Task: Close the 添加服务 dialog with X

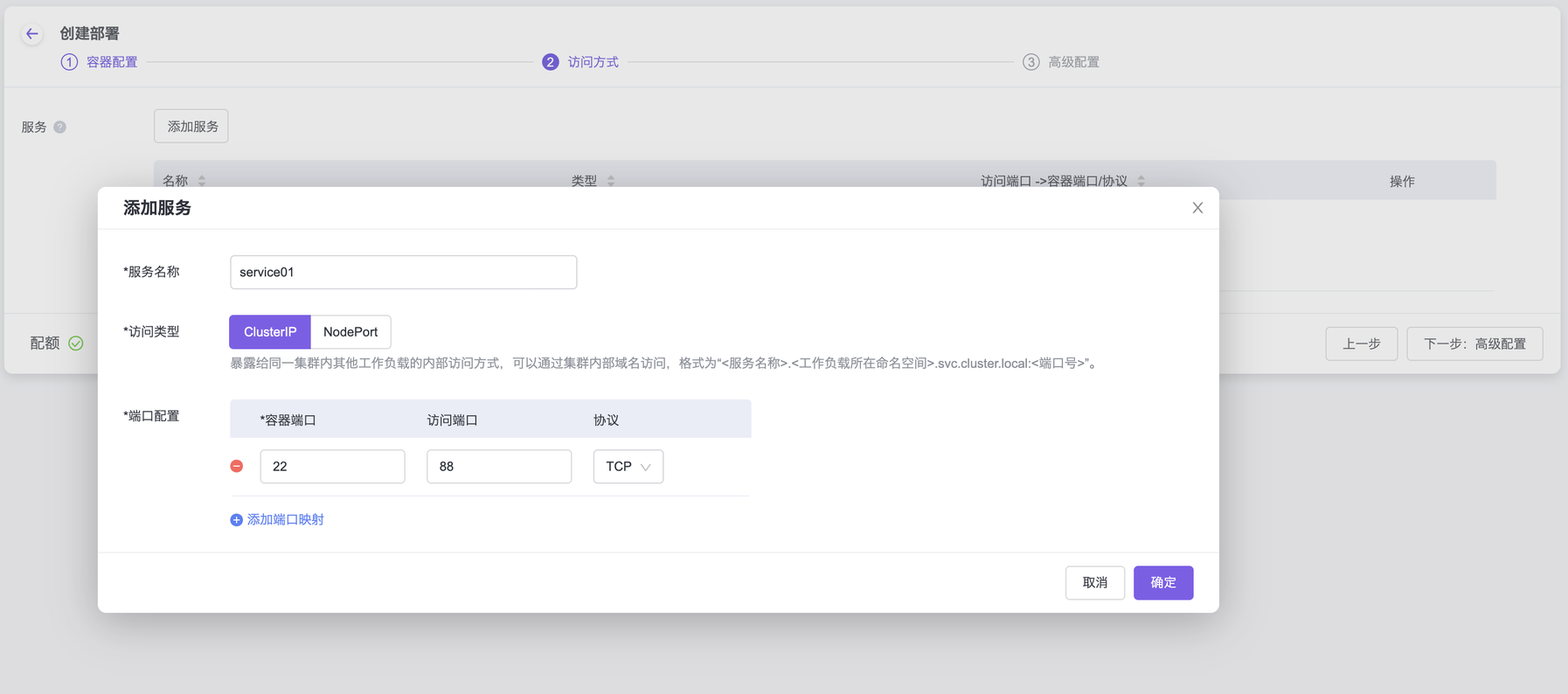Action: point(1197,208)
